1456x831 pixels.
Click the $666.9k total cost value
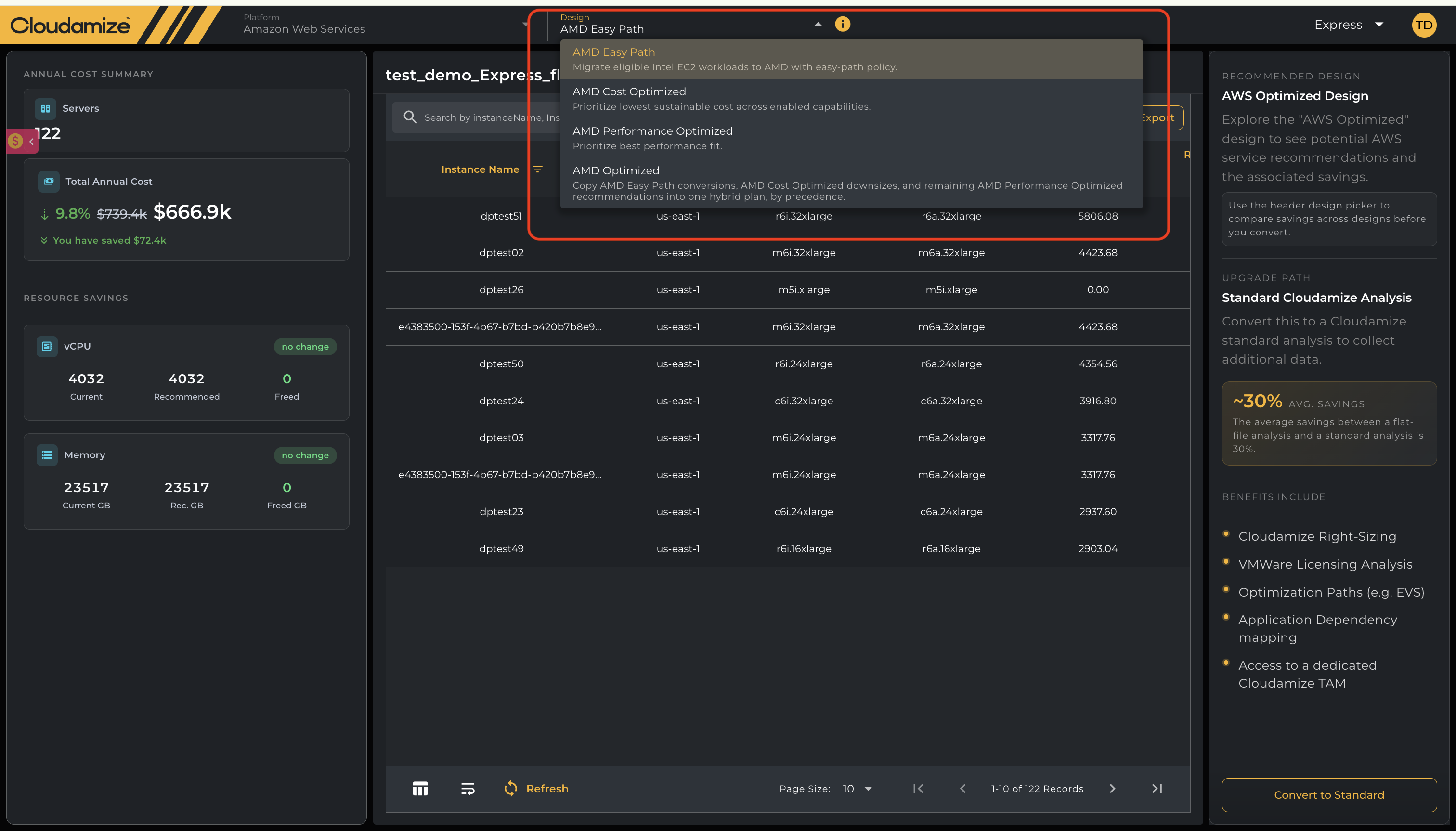(x=192, y=212)
